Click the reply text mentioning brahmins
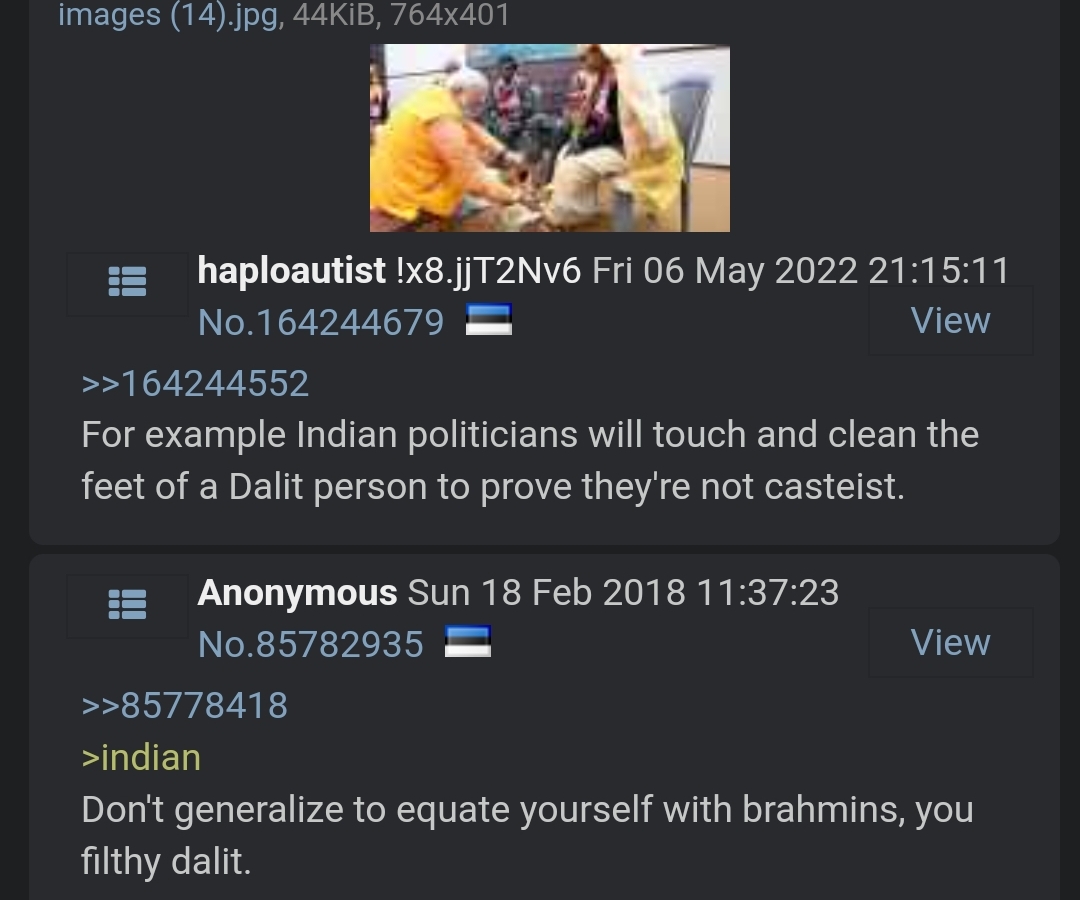 coord(528,835)
